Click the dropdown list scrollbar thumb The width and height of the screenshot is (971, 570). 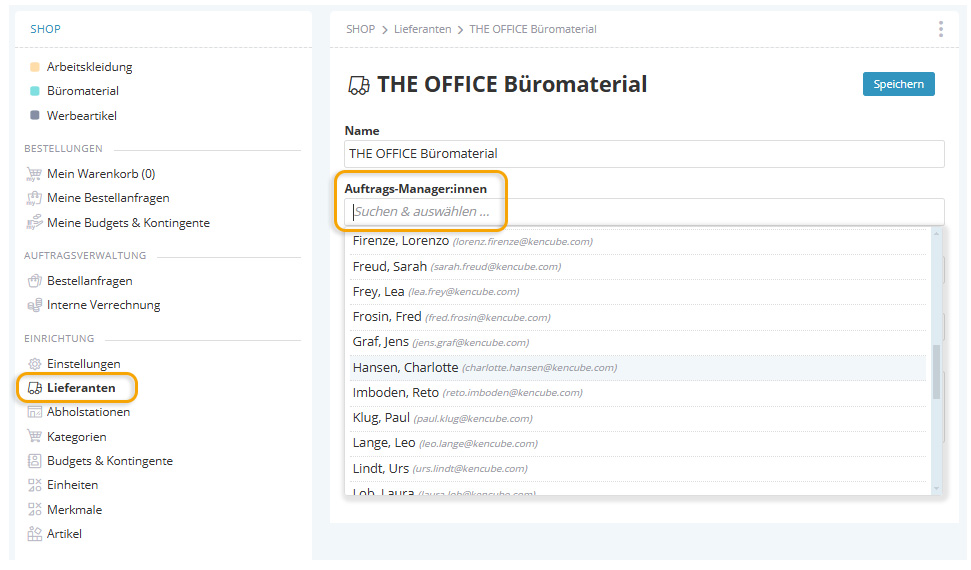(936, 372)
